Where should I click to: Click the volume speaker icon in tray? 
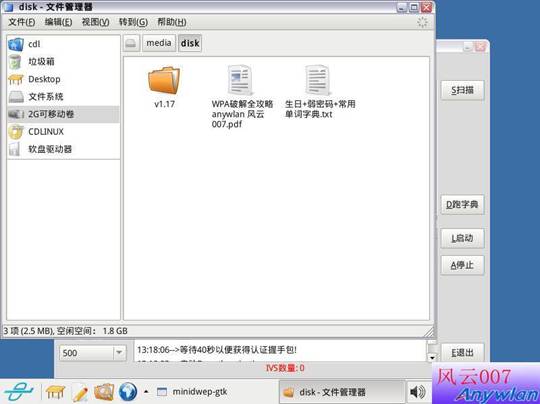pos(418,392)
